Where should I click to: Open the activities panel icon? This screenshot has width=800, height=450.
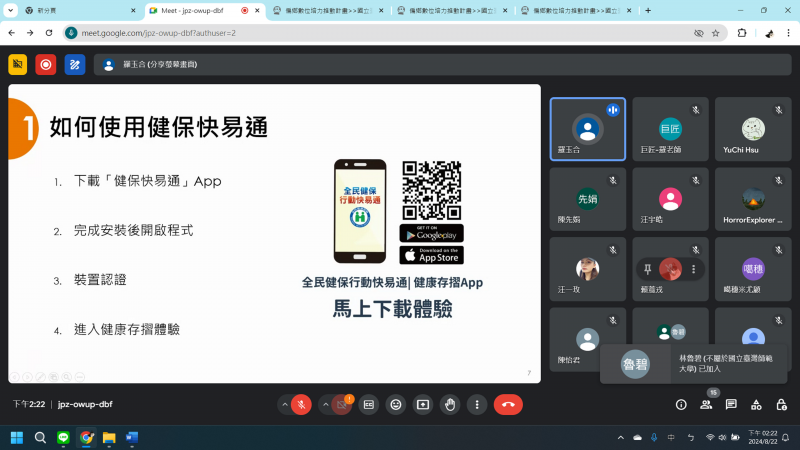(x=756, y=404)
